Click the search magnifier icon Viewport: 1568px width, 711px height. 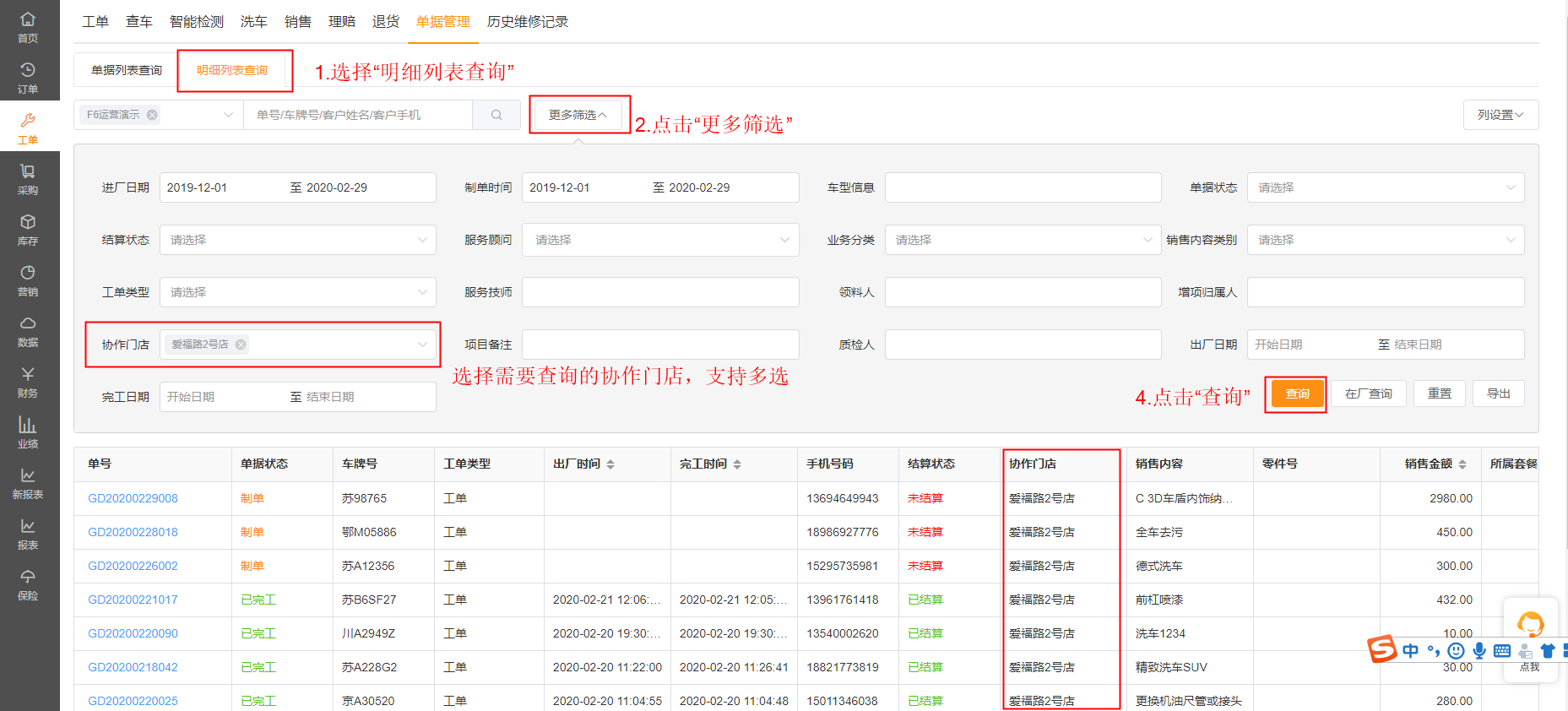496,115
